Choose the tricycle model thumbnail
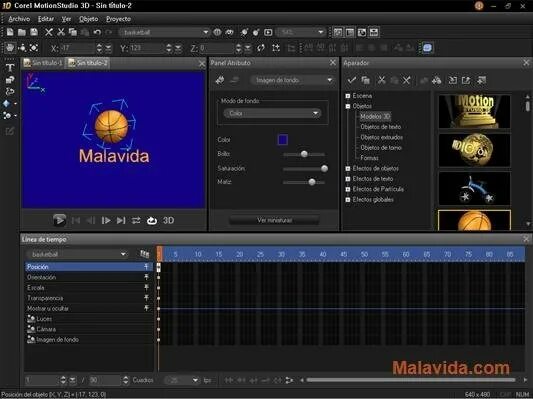This screenshot has width=533, height=399. coord(474,188)
